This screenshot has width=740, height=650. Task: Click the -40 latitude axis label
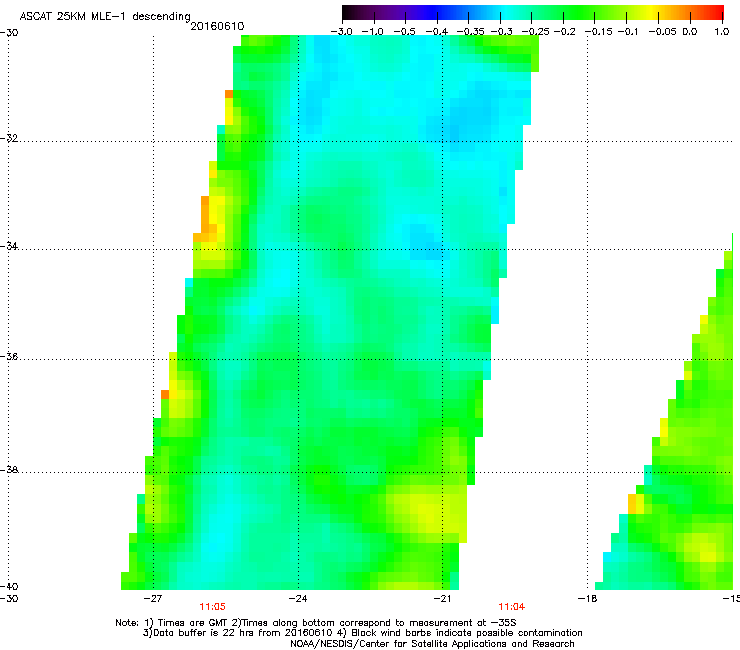(x=9, y=586)
